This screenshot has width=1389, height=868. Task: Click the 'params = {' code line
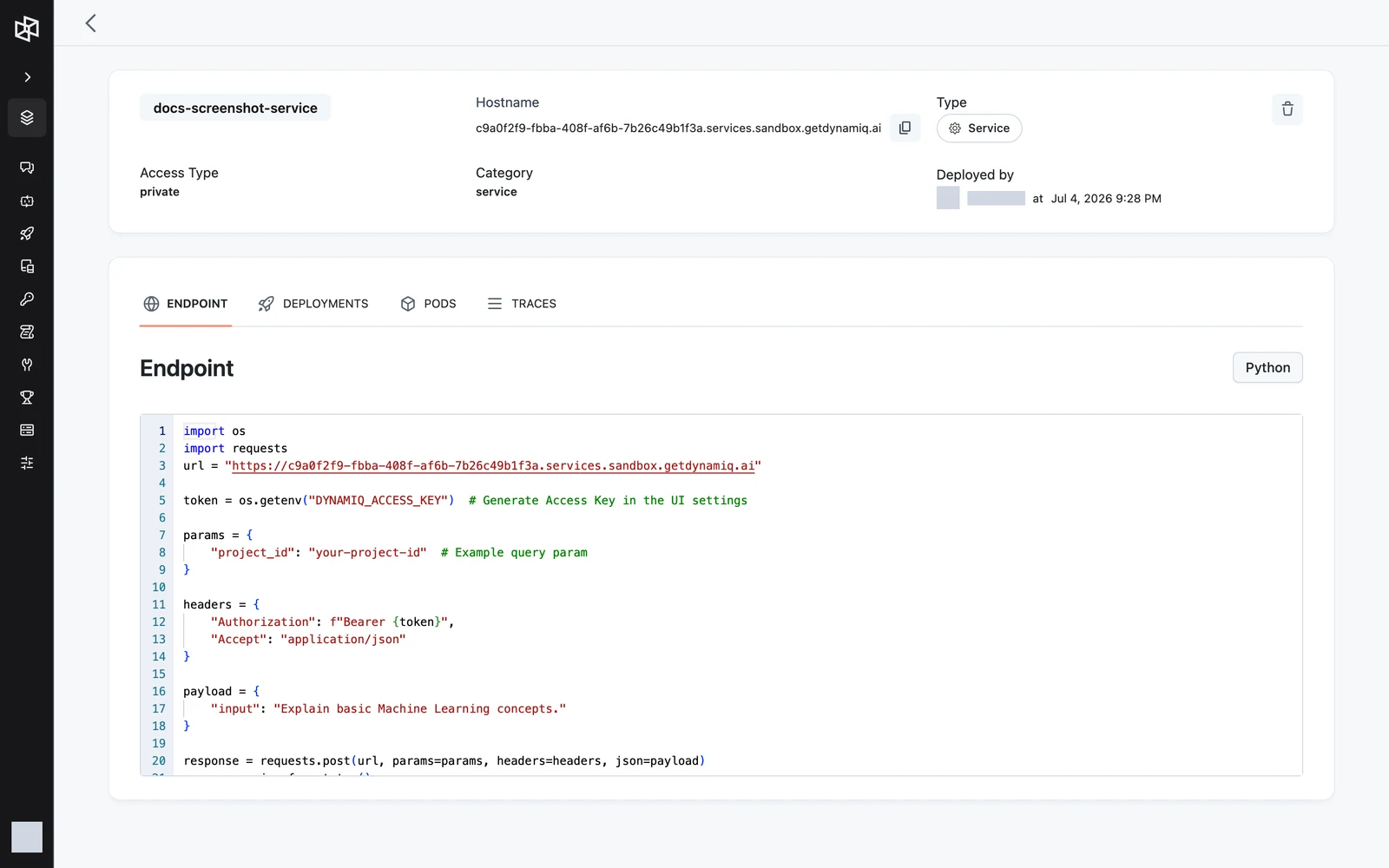pyautogui.click(x=218, y=536)
